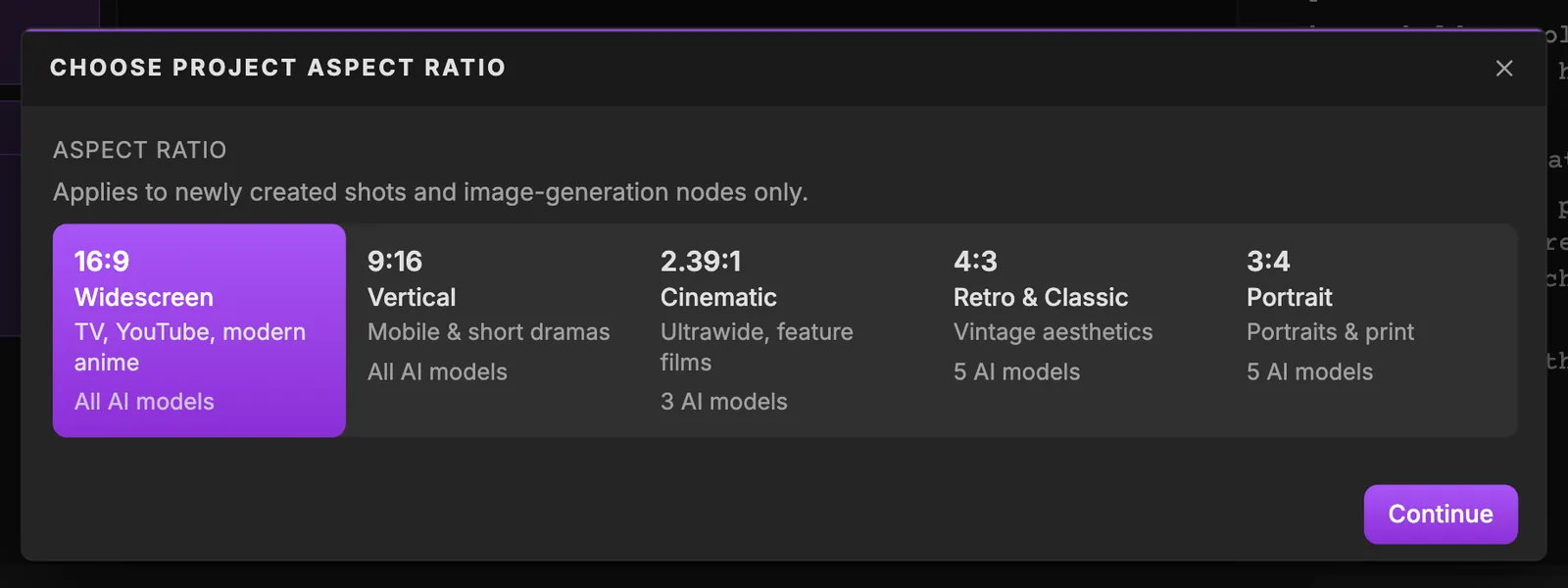Select the 4:3 Retro & Classic option
Viewport: 1568px width, 588px height.
coord(1078,330)
